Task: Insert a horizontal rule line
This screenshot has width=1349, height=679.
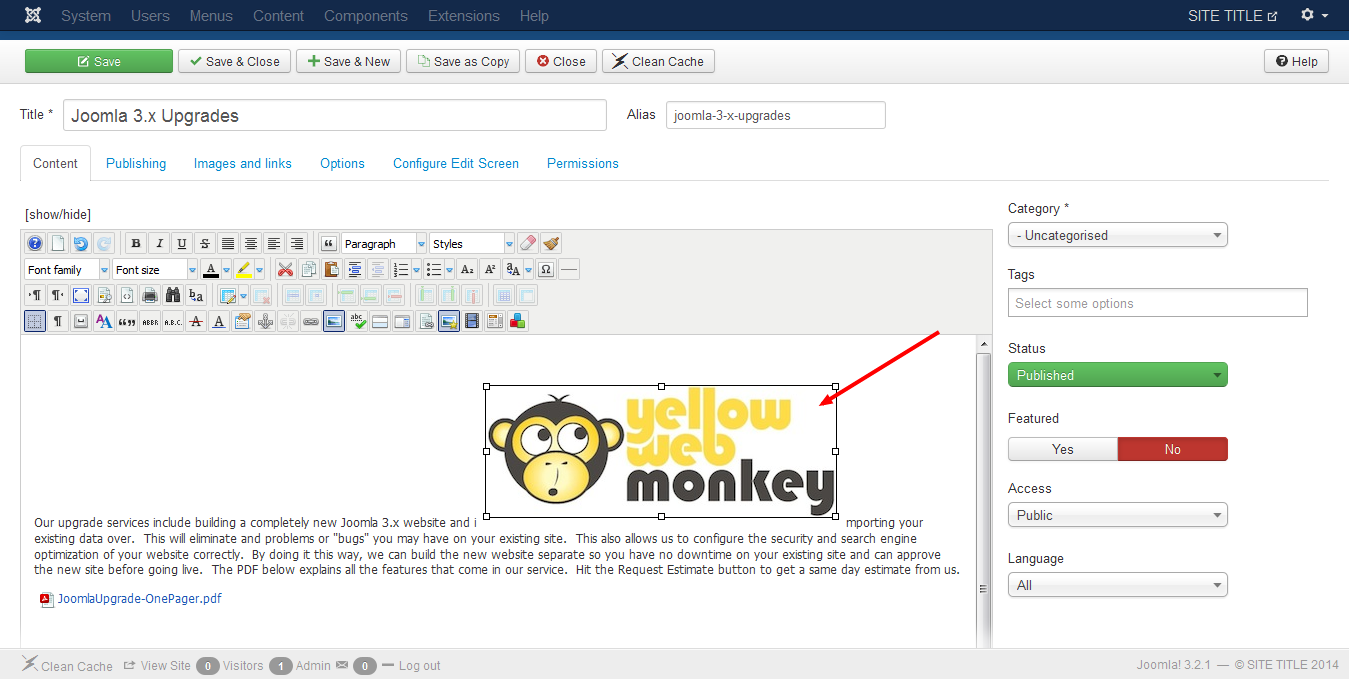Action: [569, 269]
